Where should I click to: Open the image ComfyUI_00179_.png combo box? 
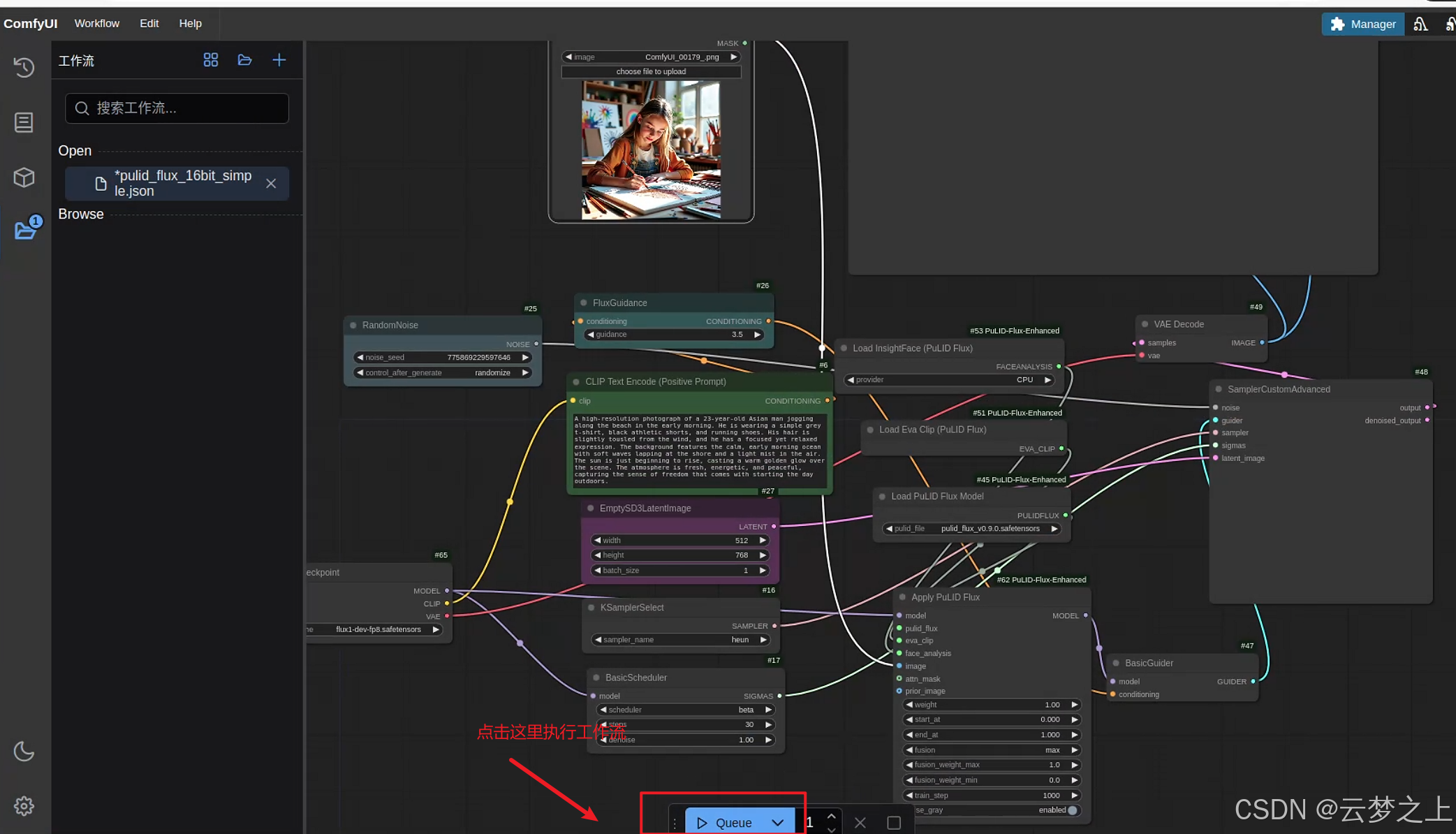tap(651, 57)
